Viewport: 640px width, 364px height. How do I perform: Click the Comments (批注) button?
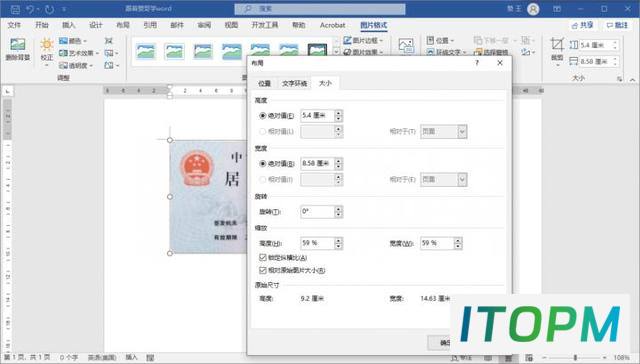[x=617, y=25]
